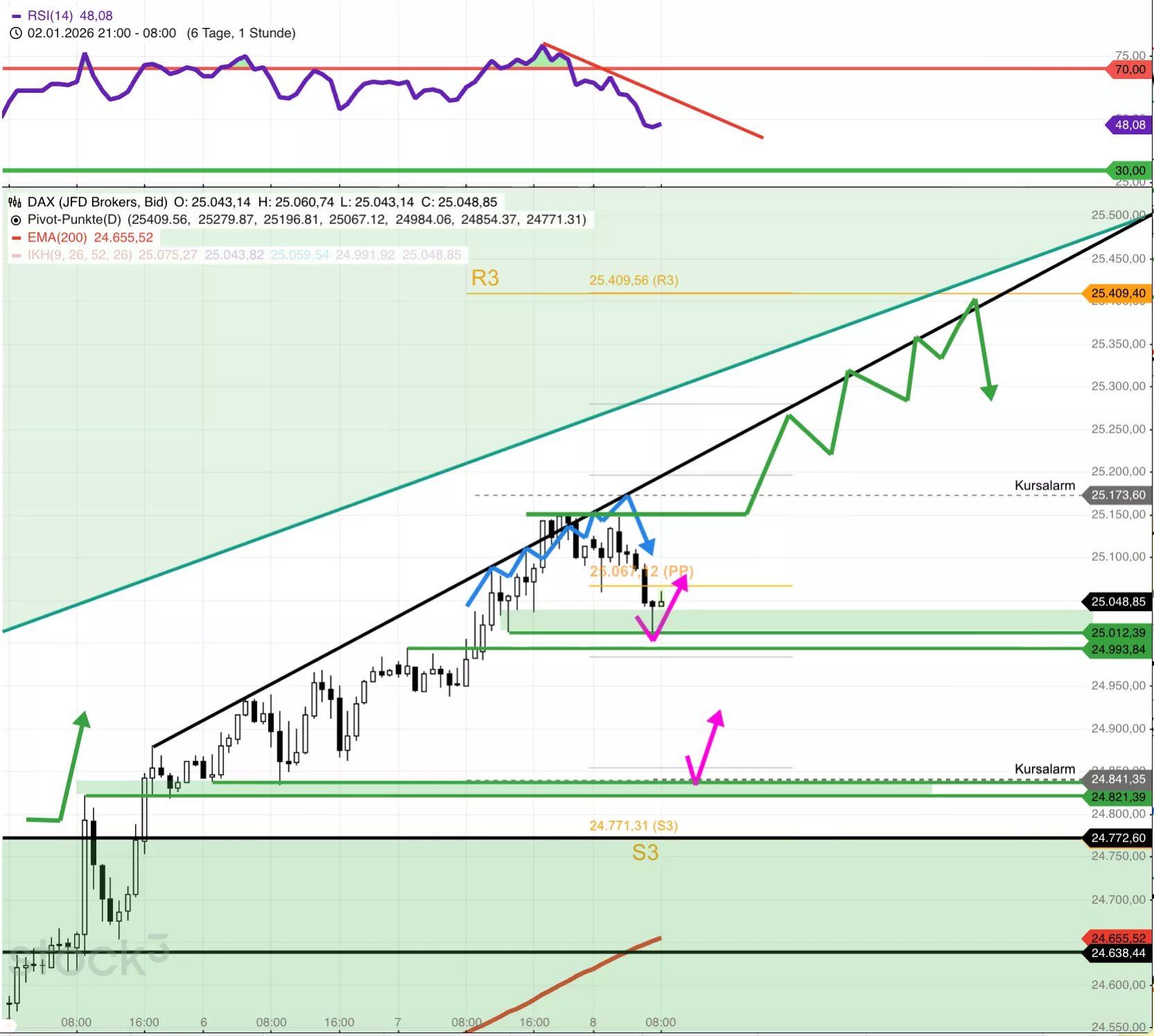Click the orange 25.409,40 price tag

tap(1117, 294)
